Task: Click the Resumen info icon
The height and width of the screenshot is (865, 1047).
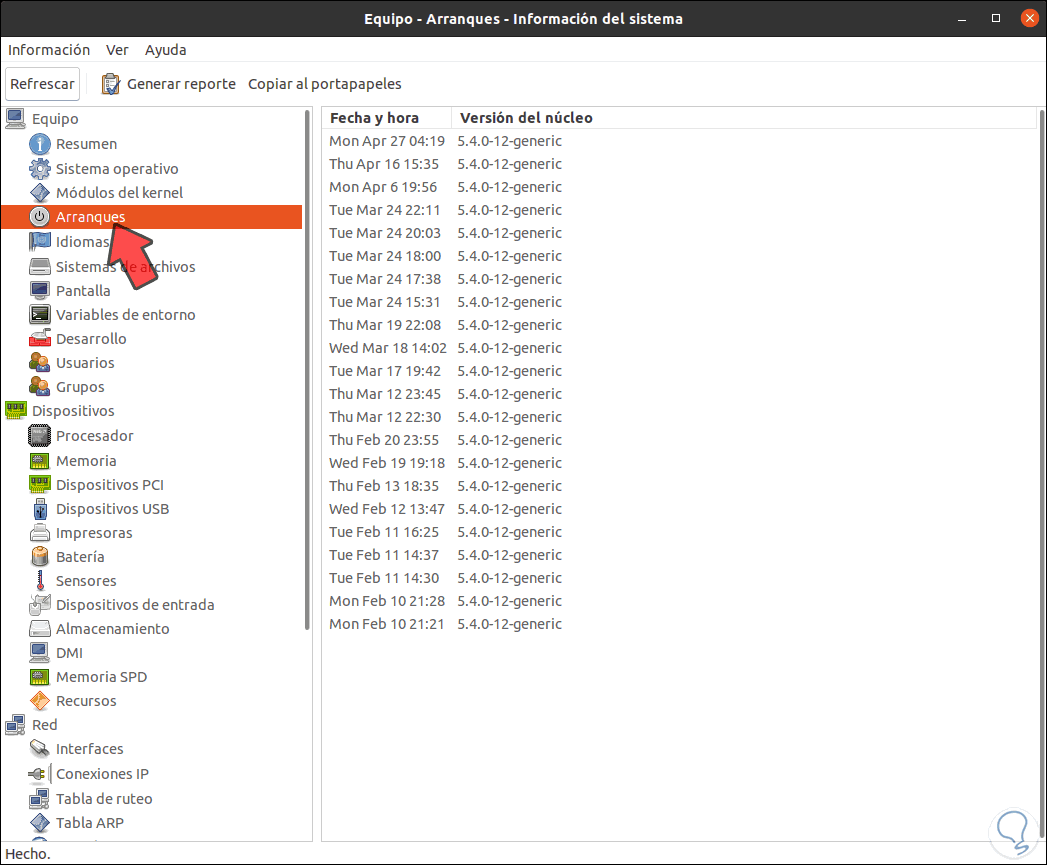Action: coord(40,144)
